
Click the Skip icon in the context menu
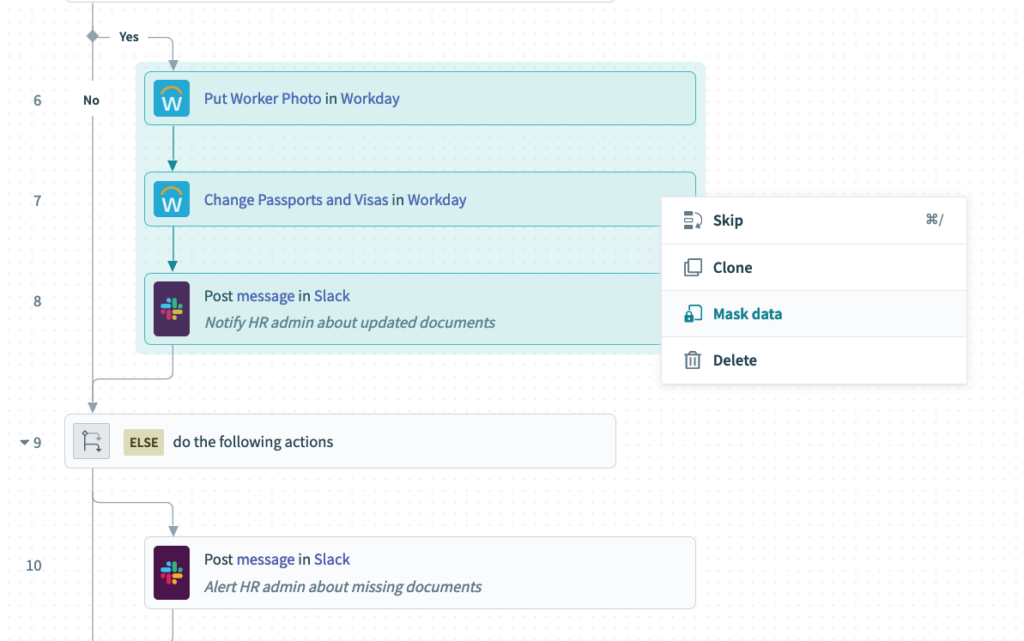692,220
